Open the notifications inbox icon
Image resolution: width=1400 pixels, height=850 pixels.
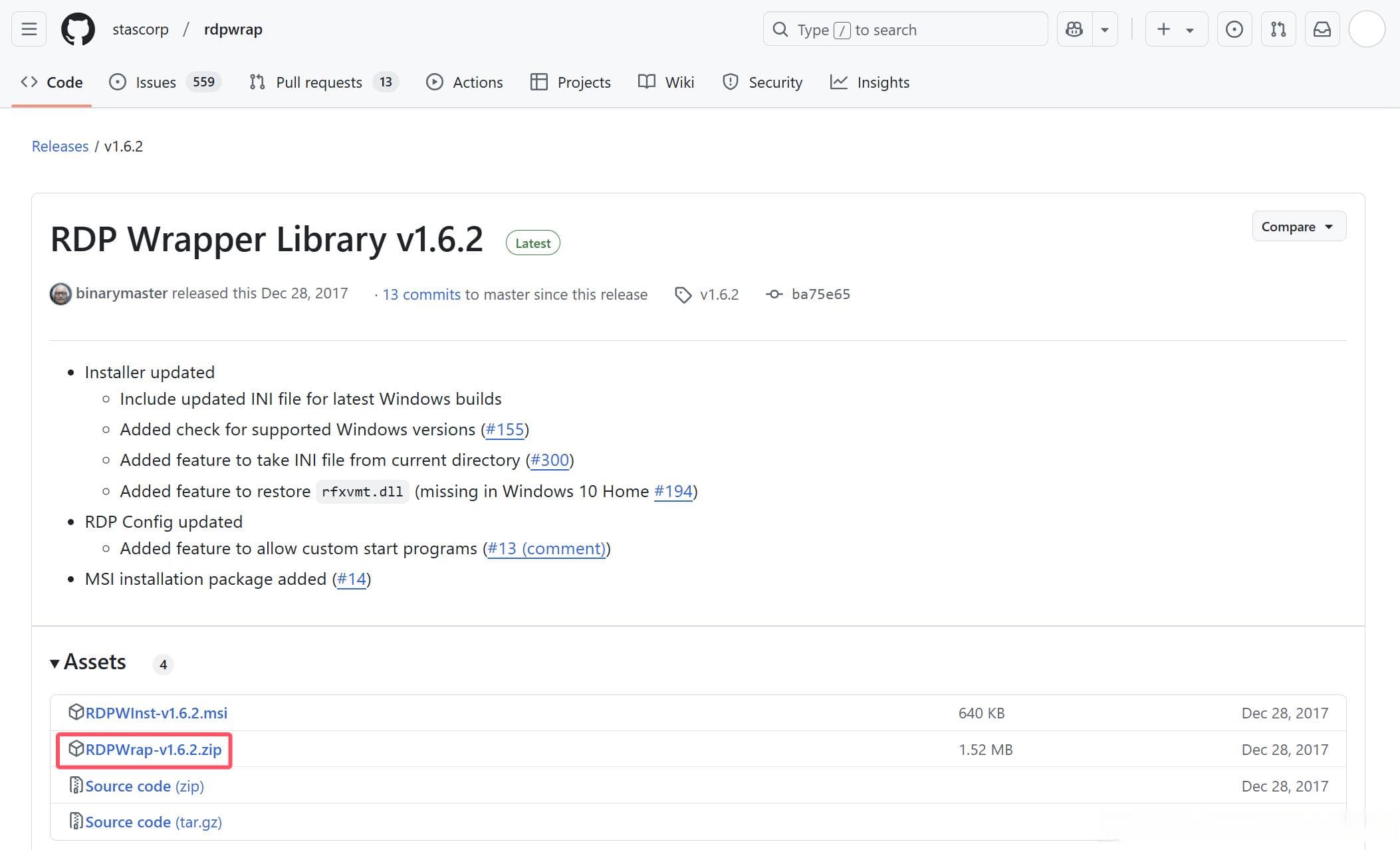pos(1322,29)
